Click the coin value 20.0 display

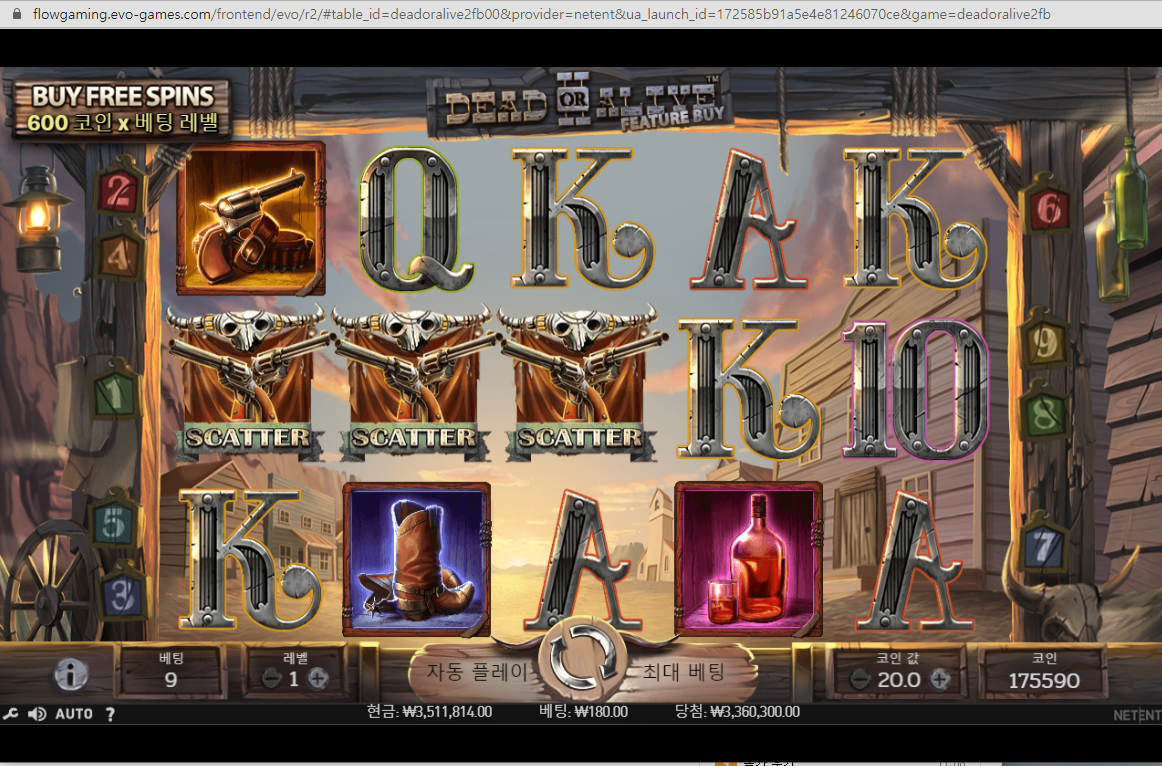coord(899,679)
